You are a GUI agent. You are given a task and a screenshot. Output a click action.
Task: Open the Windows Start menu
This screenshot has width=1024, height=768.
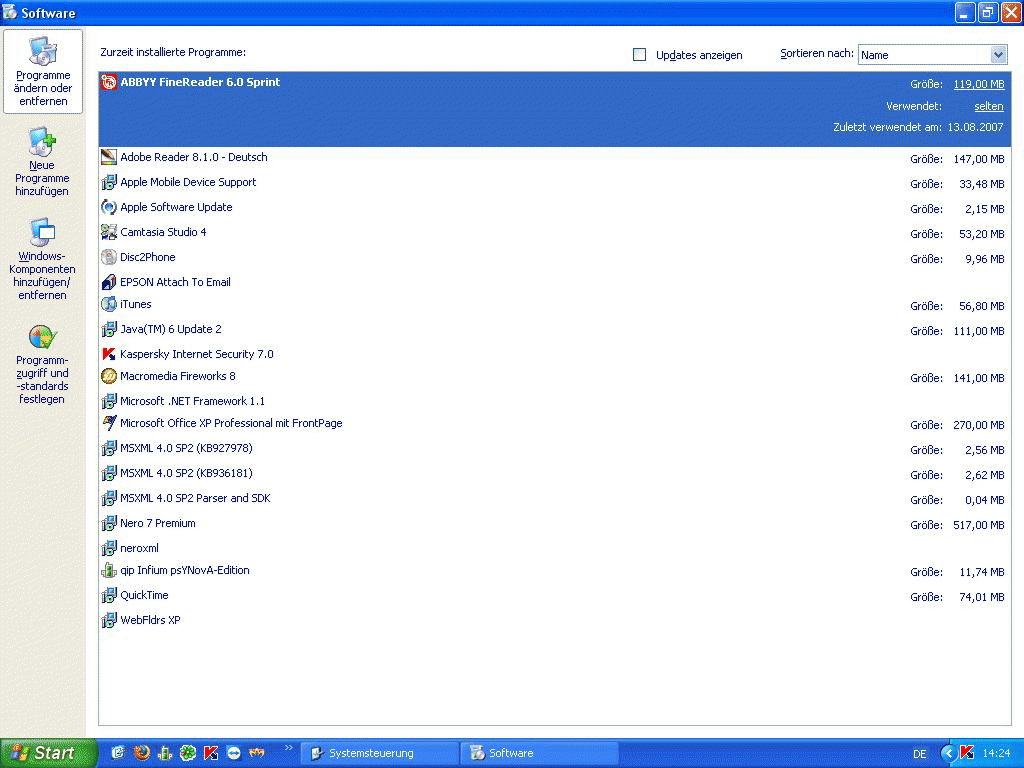(x=48, y=753)
